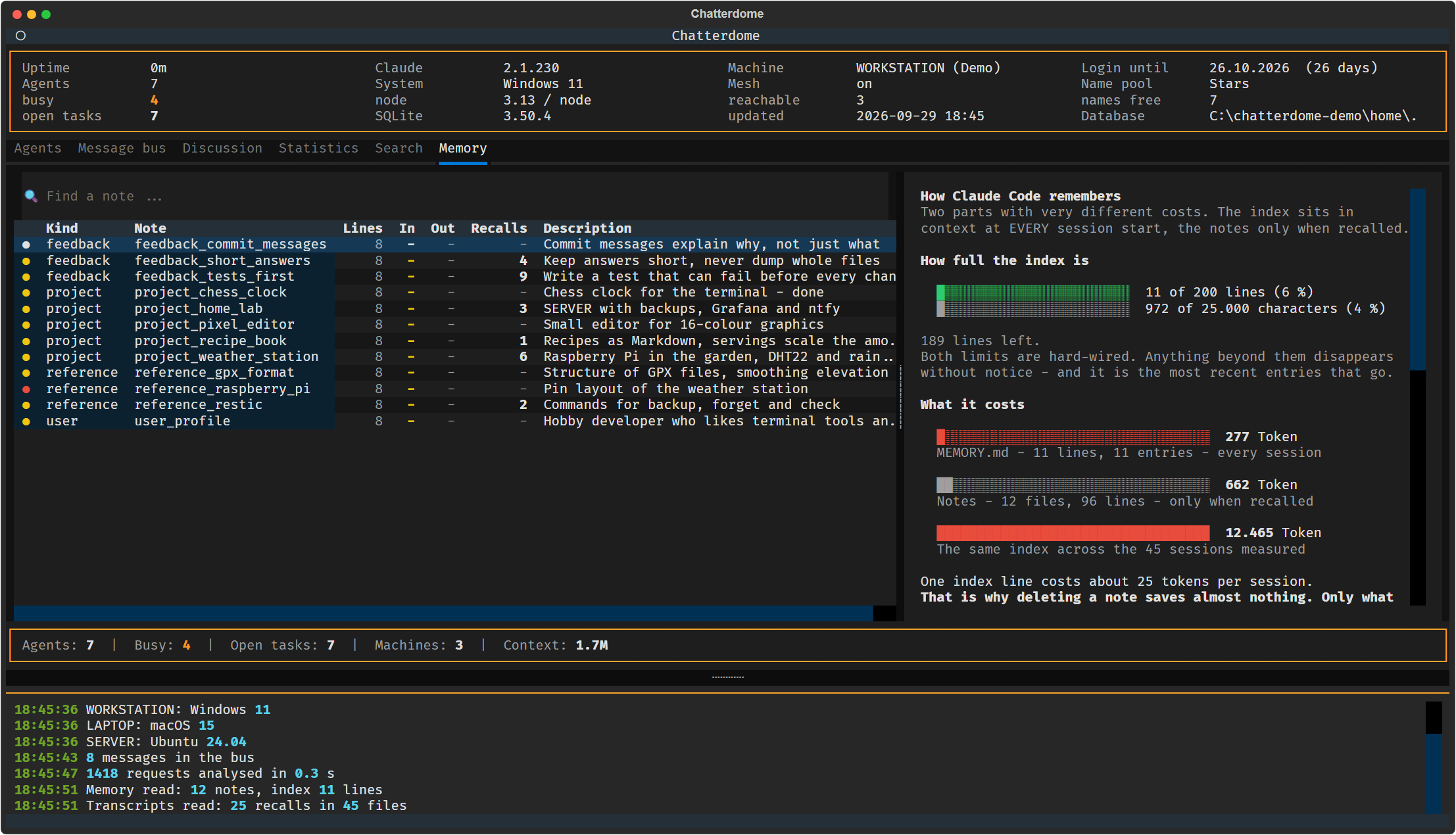Click the 12.465 Token red bar
The image size is (1456, 835).
tap(1073, 533)
